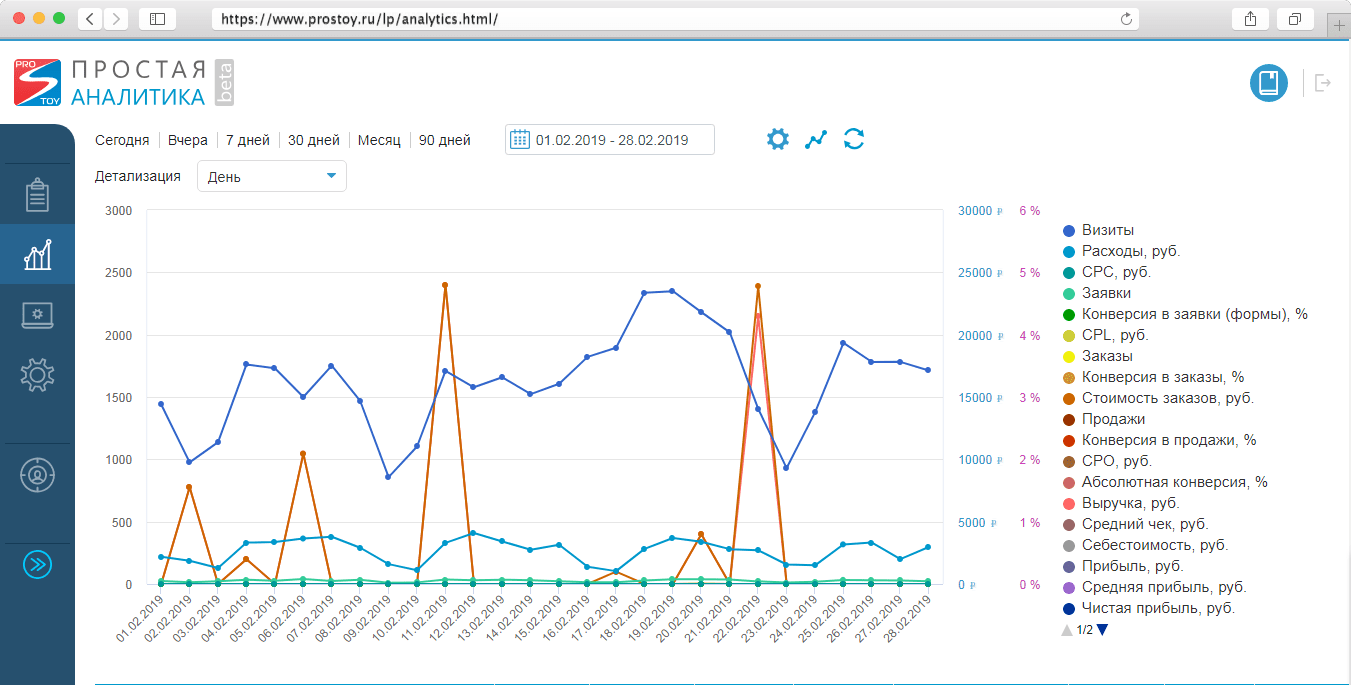Viewport: 1351px width, 685px height.
Task: Select the Месяц period
Action: click(x=379, y=140)
